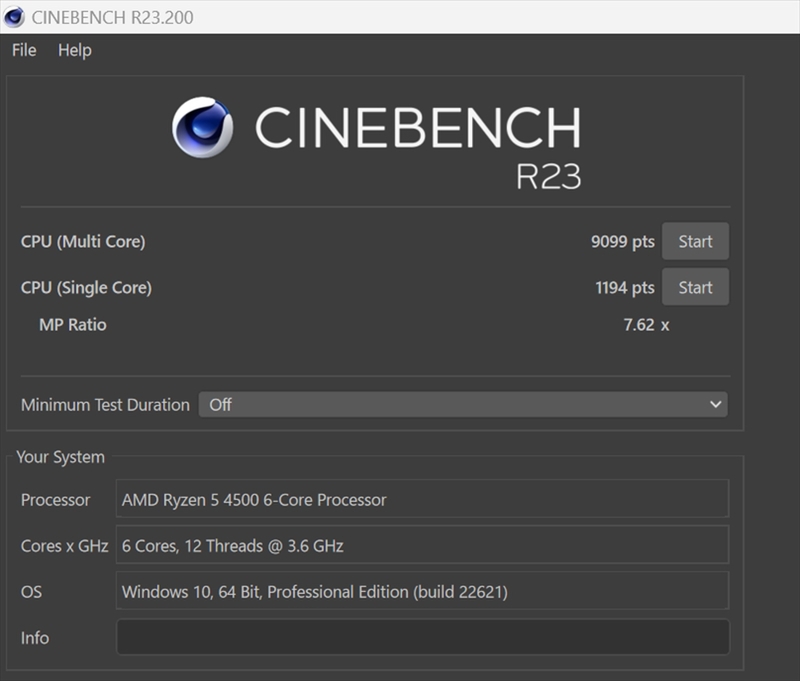Click the Processor label
Viewport: 800px width, 681px height.
(x=56, y=500)
